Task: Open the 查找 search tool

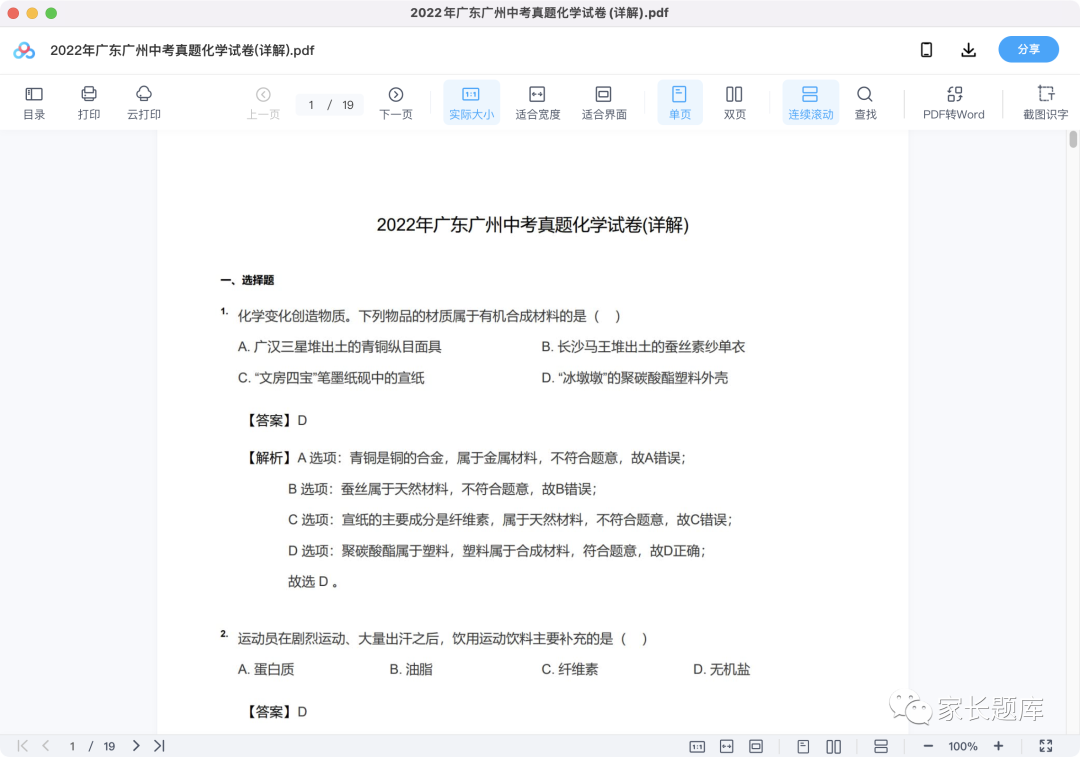Action: tap(865, 103)
